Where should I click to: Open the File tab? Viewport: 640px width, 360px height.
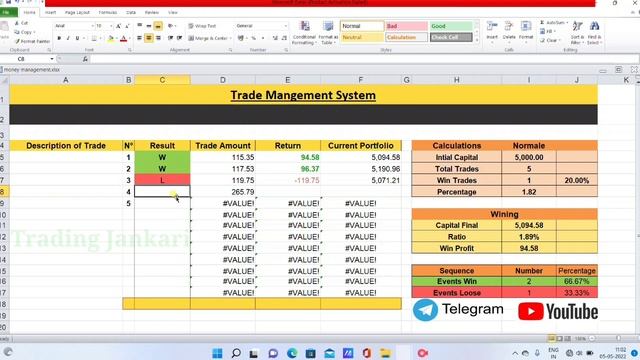(7, 13)
